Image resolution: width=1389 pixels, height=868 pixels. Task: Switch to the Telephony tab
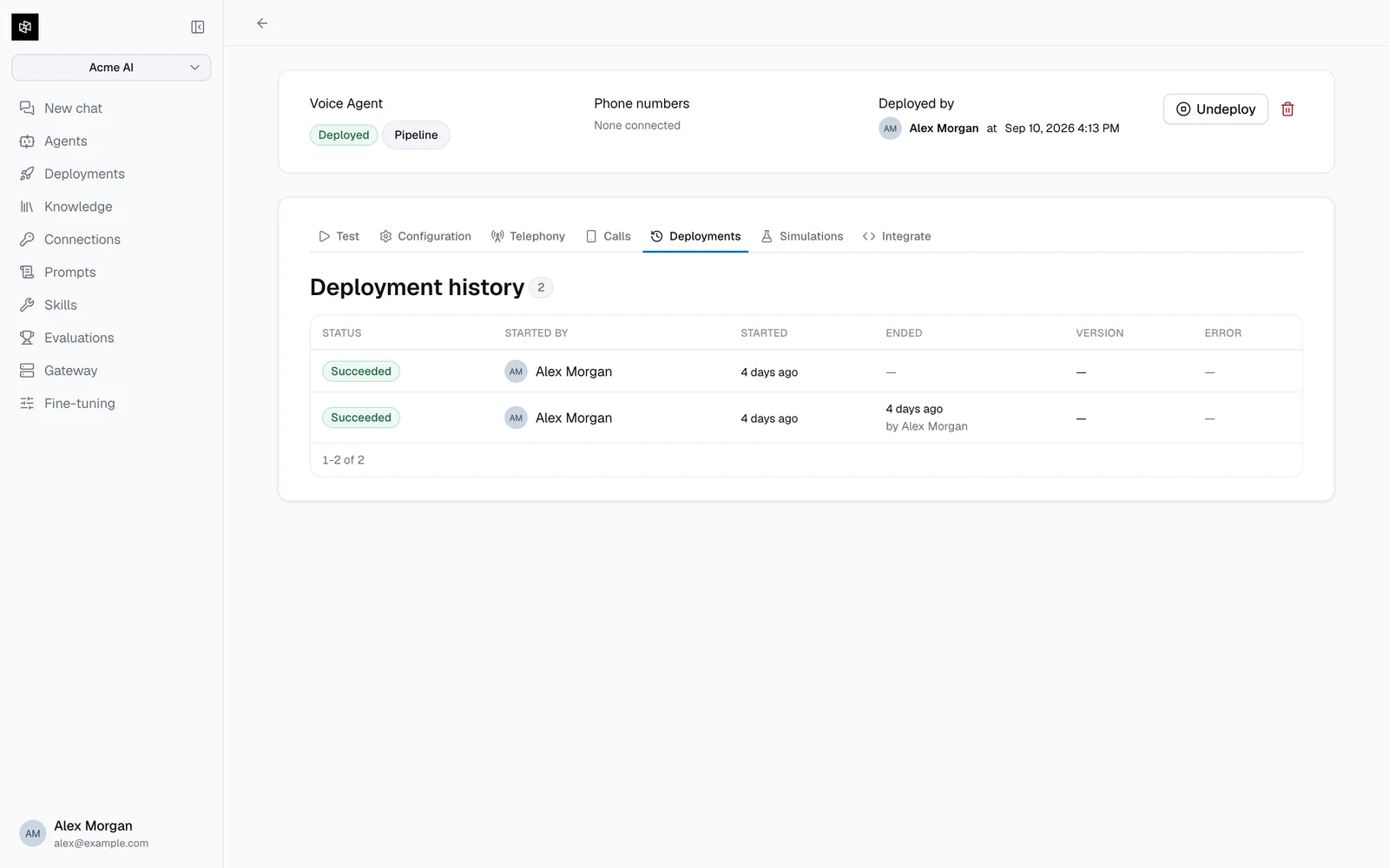click(x=528, y=236)
